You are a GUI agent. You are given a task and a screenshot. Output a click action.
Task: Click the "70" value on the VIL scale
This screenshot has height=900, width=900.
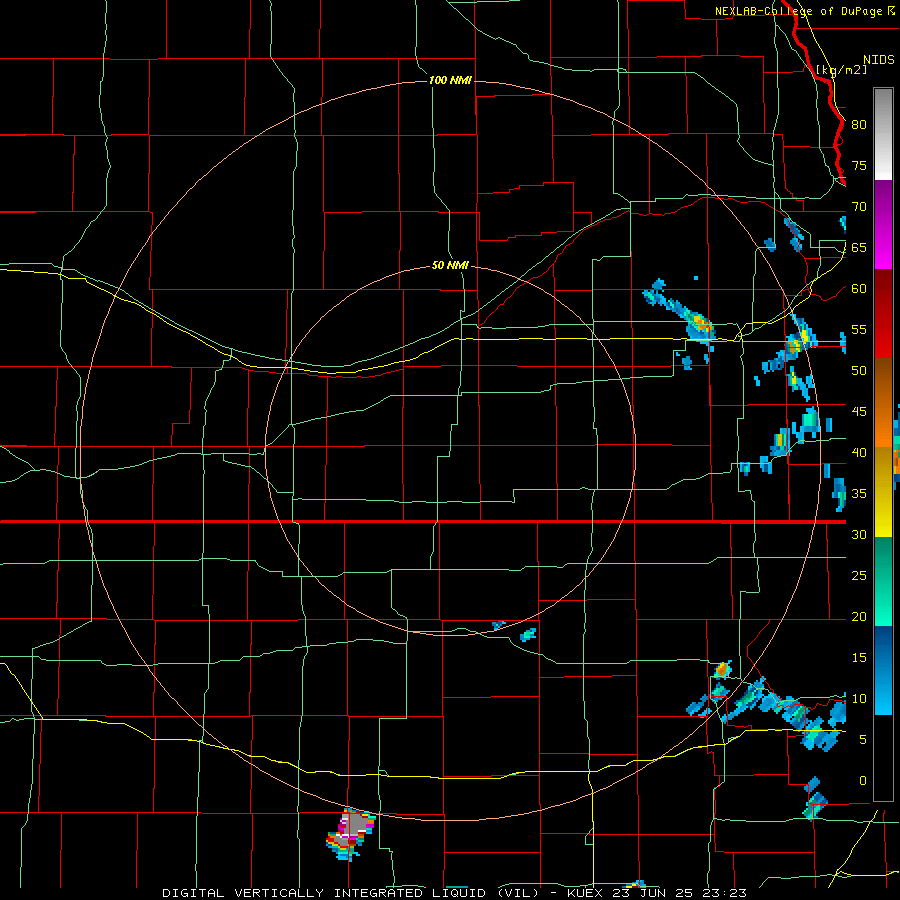pyautogui.click(x=859, y=207)
